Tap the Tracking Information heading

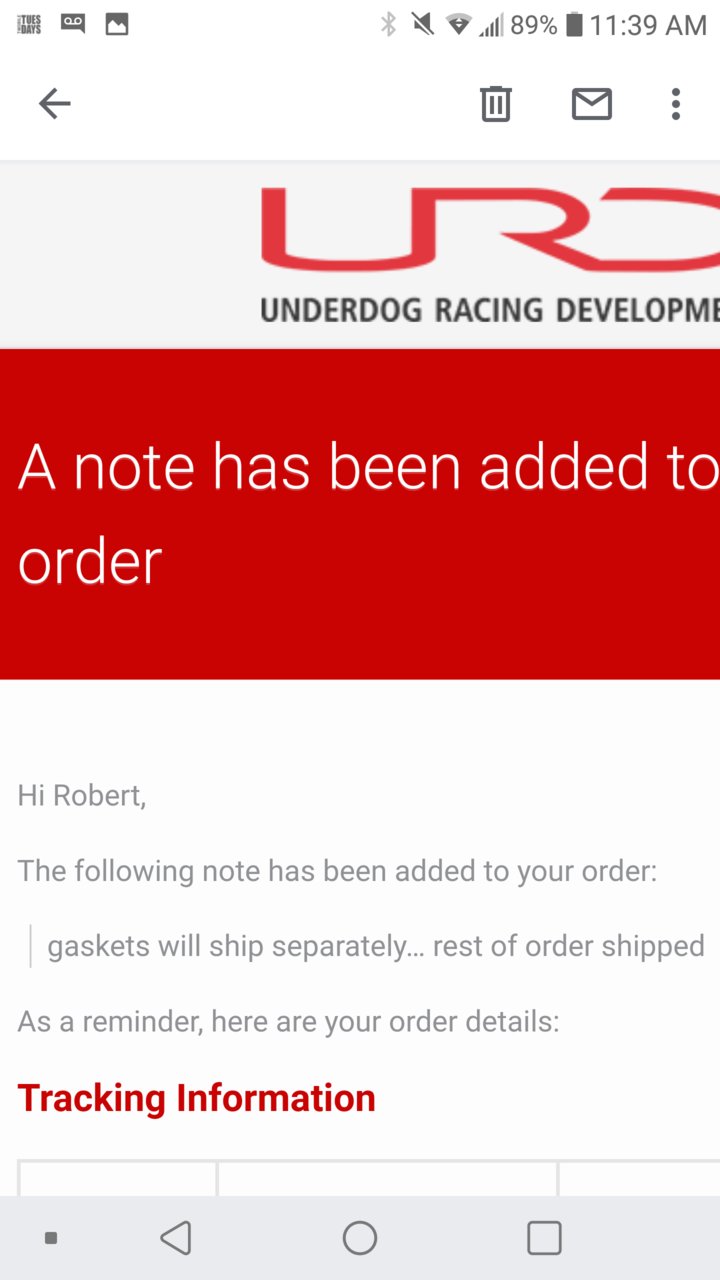coord(196,1098)
